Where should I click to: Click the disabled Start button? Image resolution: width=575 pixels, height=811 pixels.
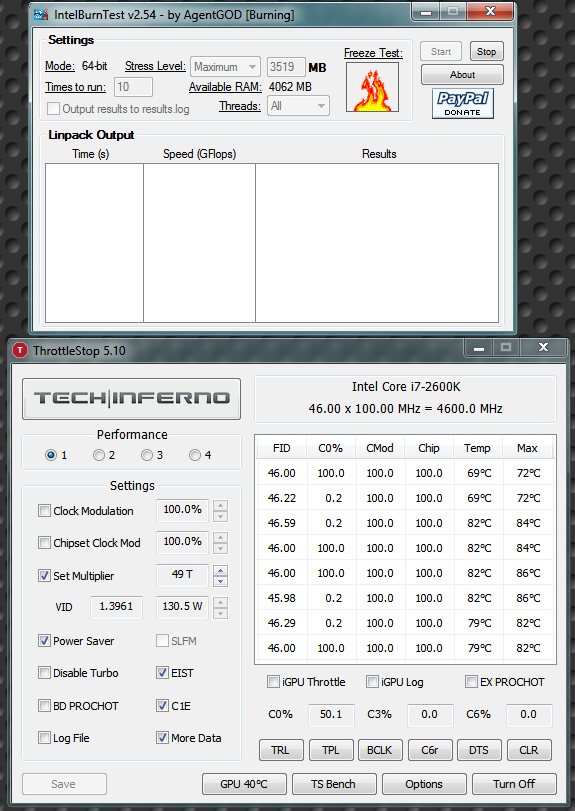click(x=441, y=52)
